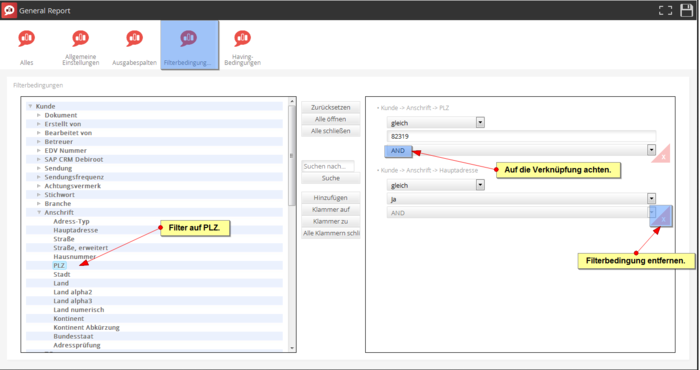Open operator dropdown for PLZ condition

pyautogui.click(x=480, y=123)
